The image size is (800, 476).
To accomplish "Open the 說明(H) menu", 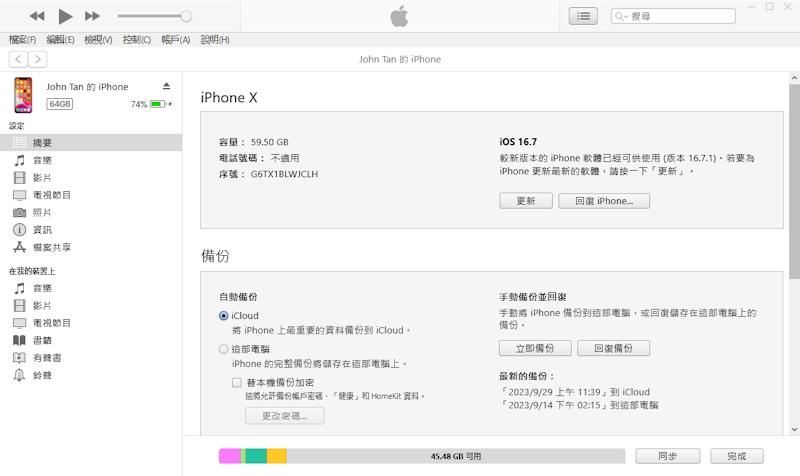I will [x=215, y=40].
